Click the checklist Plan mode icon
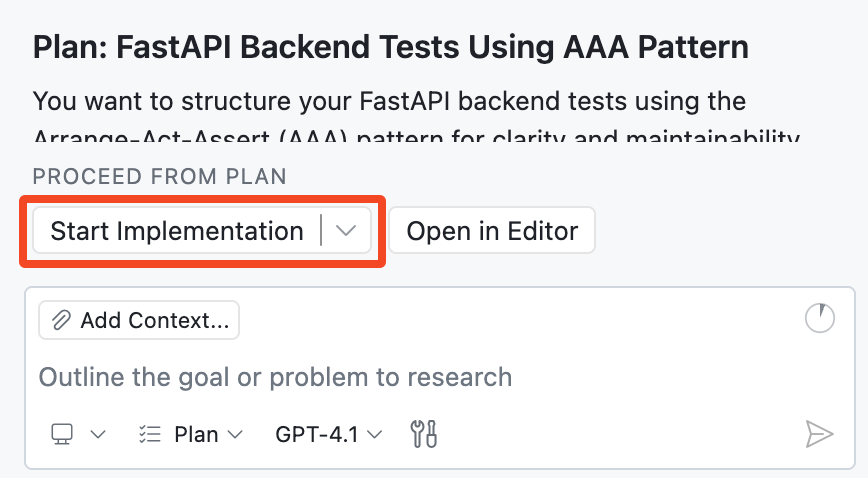This screenshot has width=868, height=478. coord(149,434)
